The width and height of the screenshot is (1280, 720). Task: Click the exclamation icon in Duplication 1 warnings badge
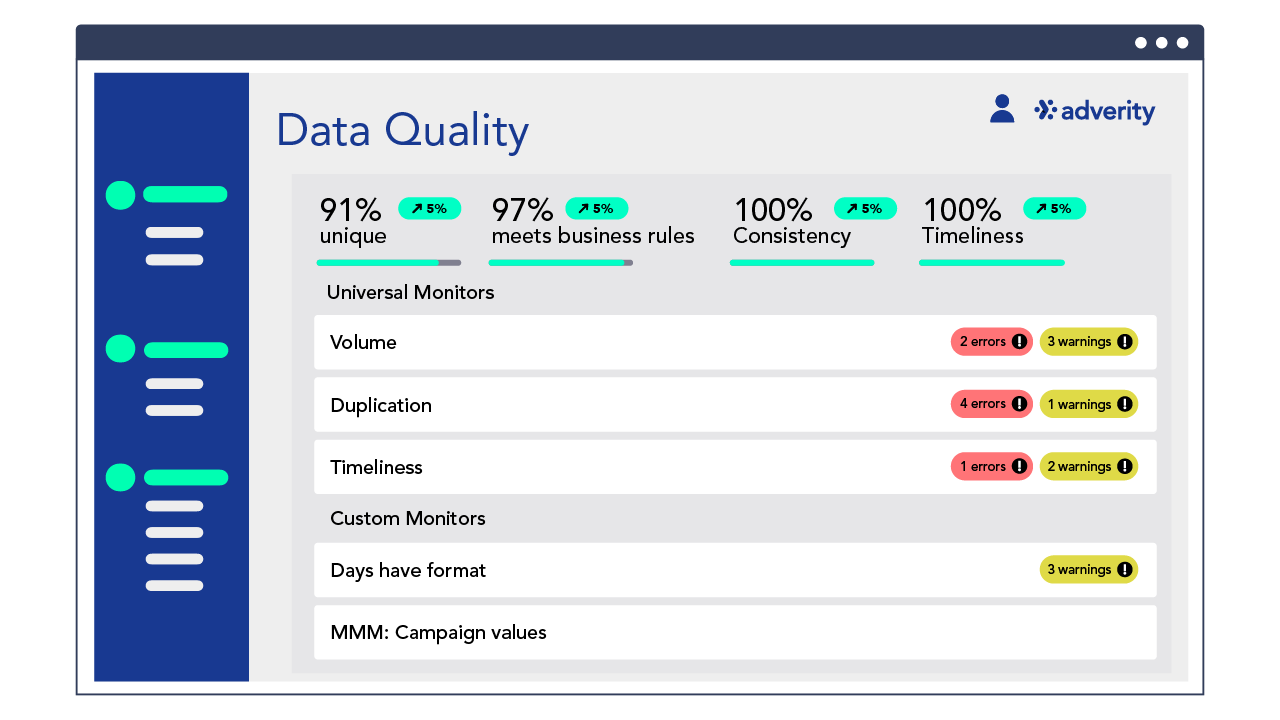[x=1125, y=404]
